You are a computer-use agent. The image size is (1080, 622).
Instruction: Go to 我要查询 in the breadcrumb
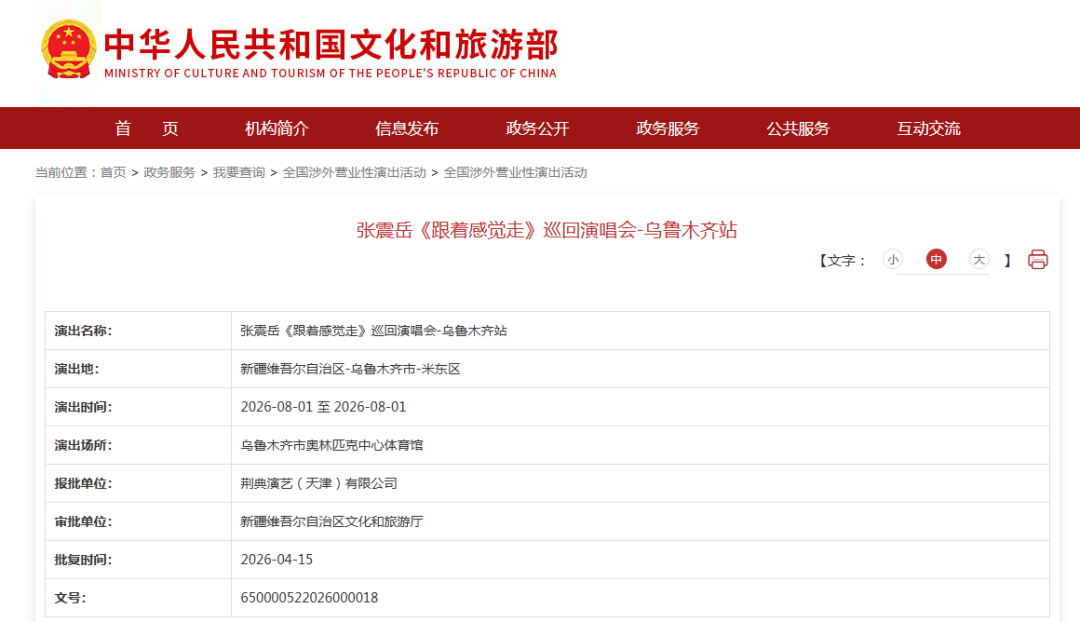point(239,172)
